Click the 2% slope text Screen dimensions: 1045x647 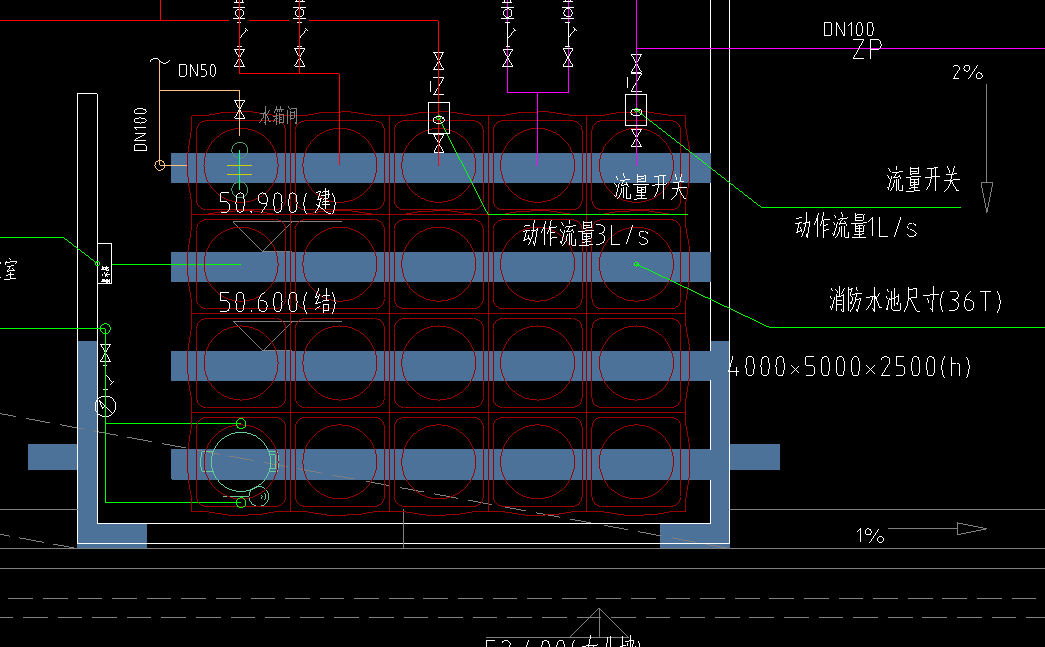pyautogui.click(x=968, y=72)
